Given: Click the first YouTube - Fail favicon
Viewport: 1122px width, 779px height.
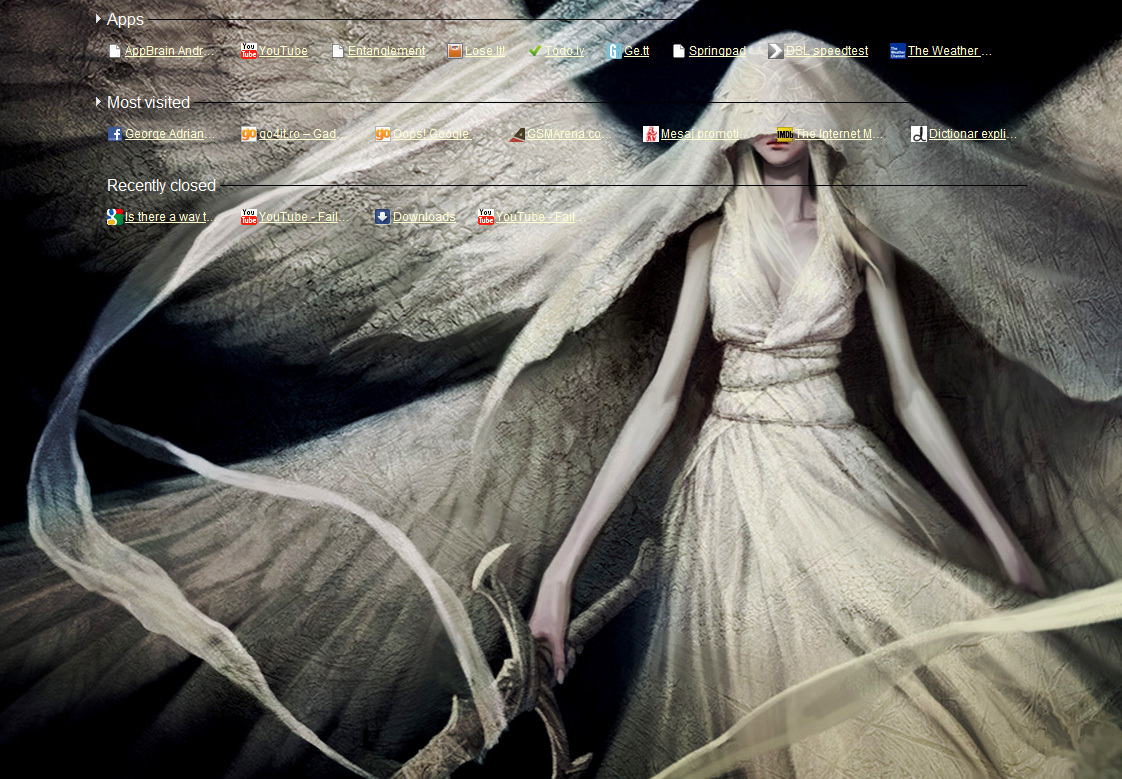Looking at the screenshot, I should click(248, 217).
